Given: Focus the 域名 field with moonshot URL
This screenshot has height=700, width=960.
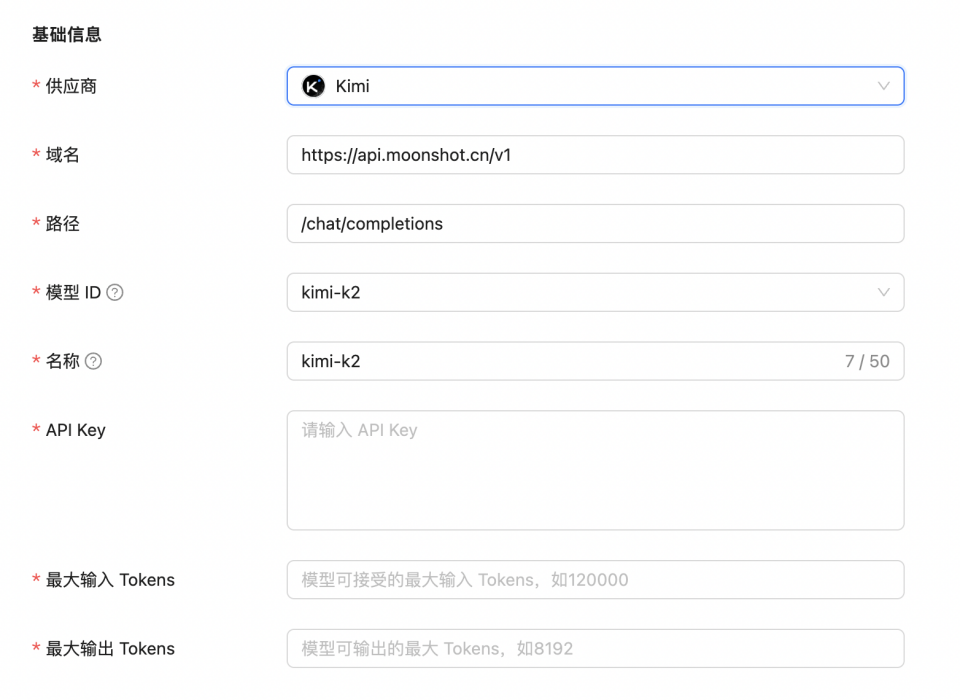Looking at the screenshot, I should tap(595, 155).
